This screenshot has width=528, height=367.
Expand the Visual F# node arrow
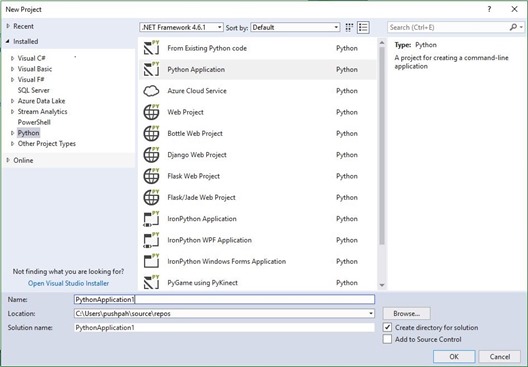tap(12, 80)
